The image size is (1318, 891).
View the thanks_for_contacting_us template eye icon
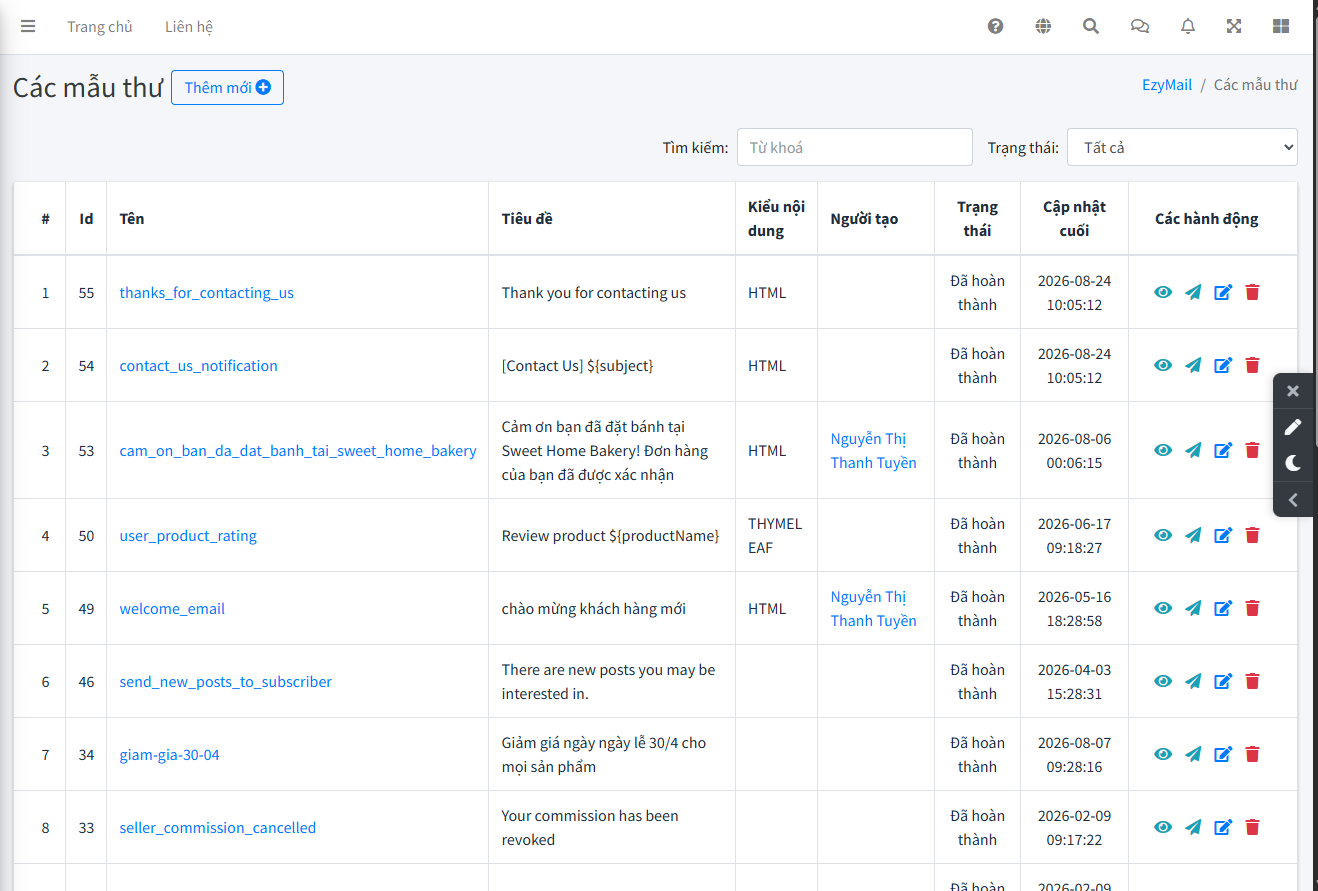point(1163,292)
